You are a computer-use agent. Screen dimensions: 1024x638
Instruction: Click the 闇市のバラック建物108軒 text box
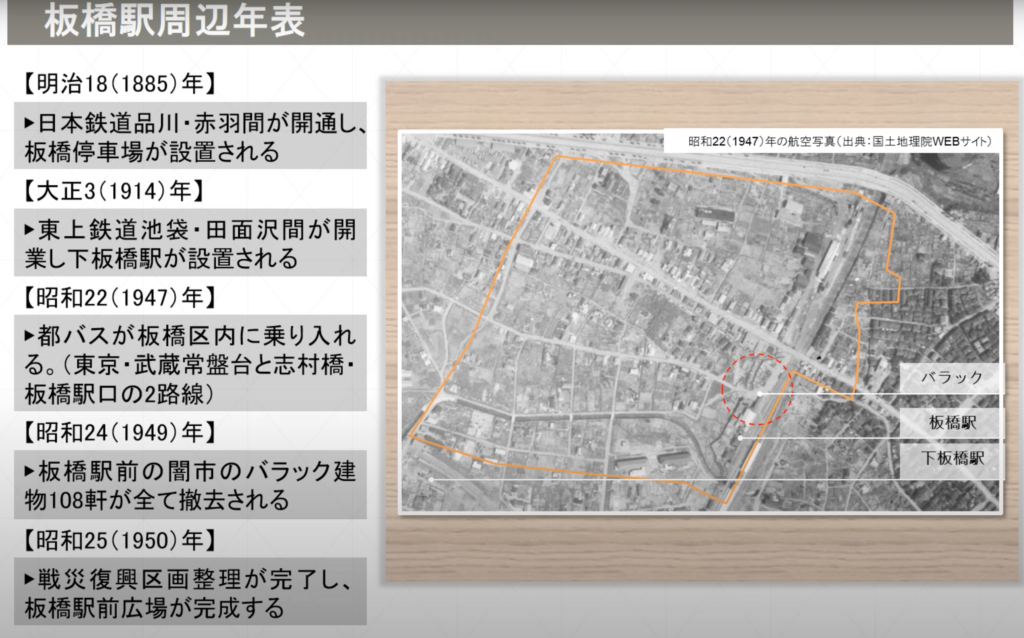tap(190, 485)
